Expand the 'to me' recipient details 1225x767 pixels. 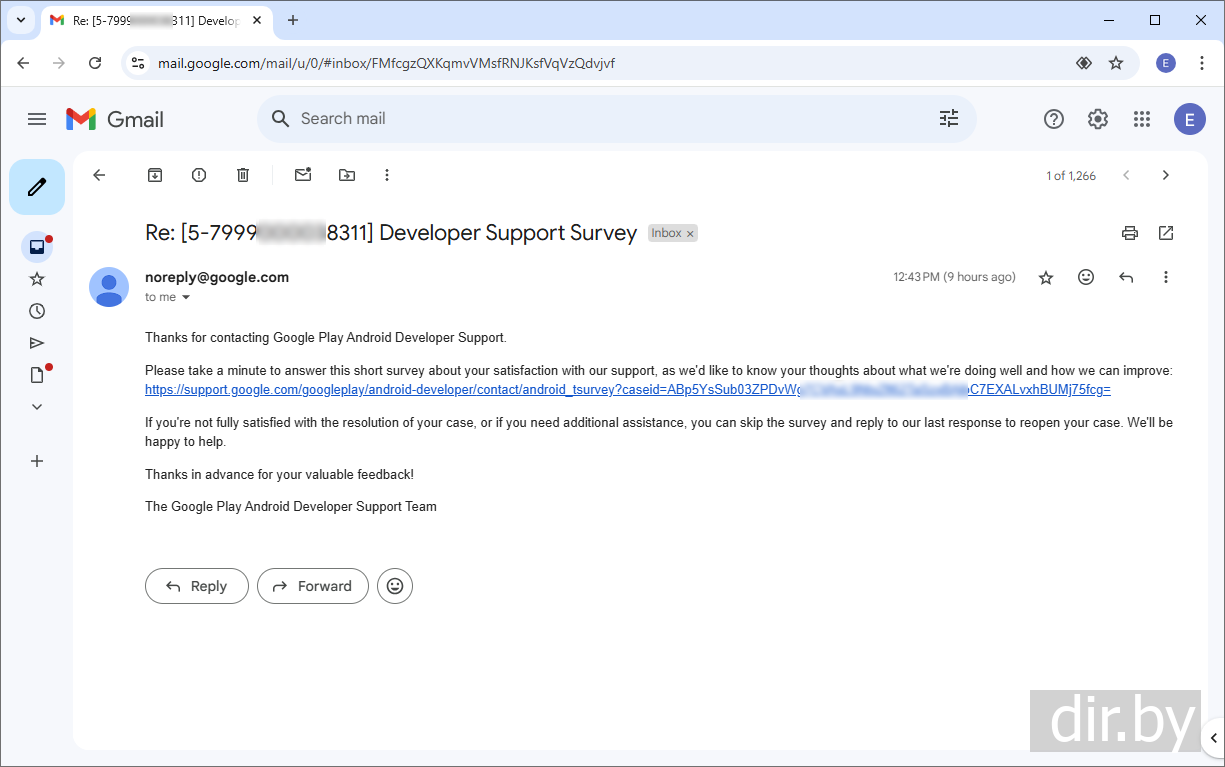click(x=185, y=298)
